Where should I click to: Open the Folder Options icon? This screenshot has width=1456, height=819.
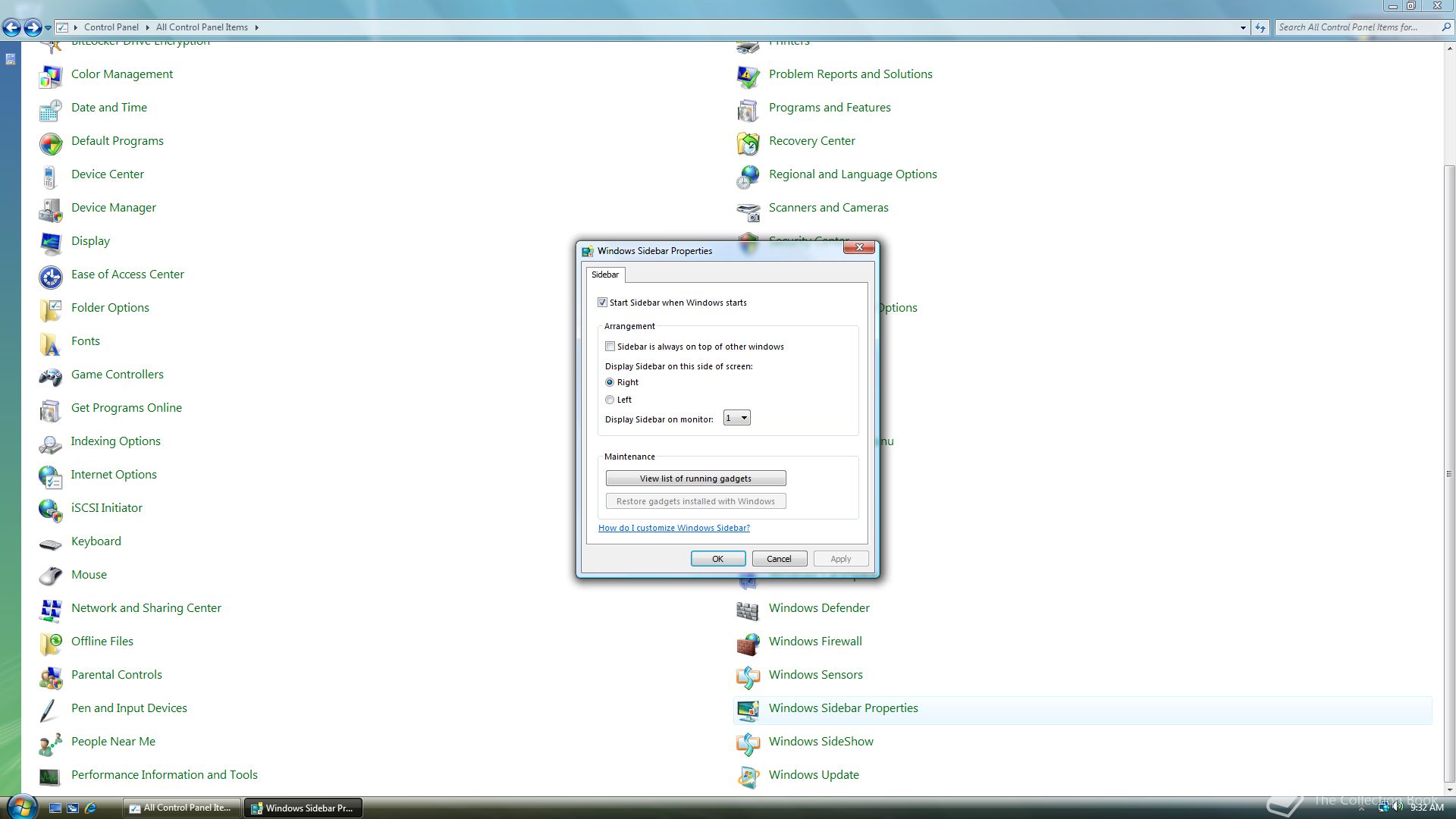[x=51, y=309]
